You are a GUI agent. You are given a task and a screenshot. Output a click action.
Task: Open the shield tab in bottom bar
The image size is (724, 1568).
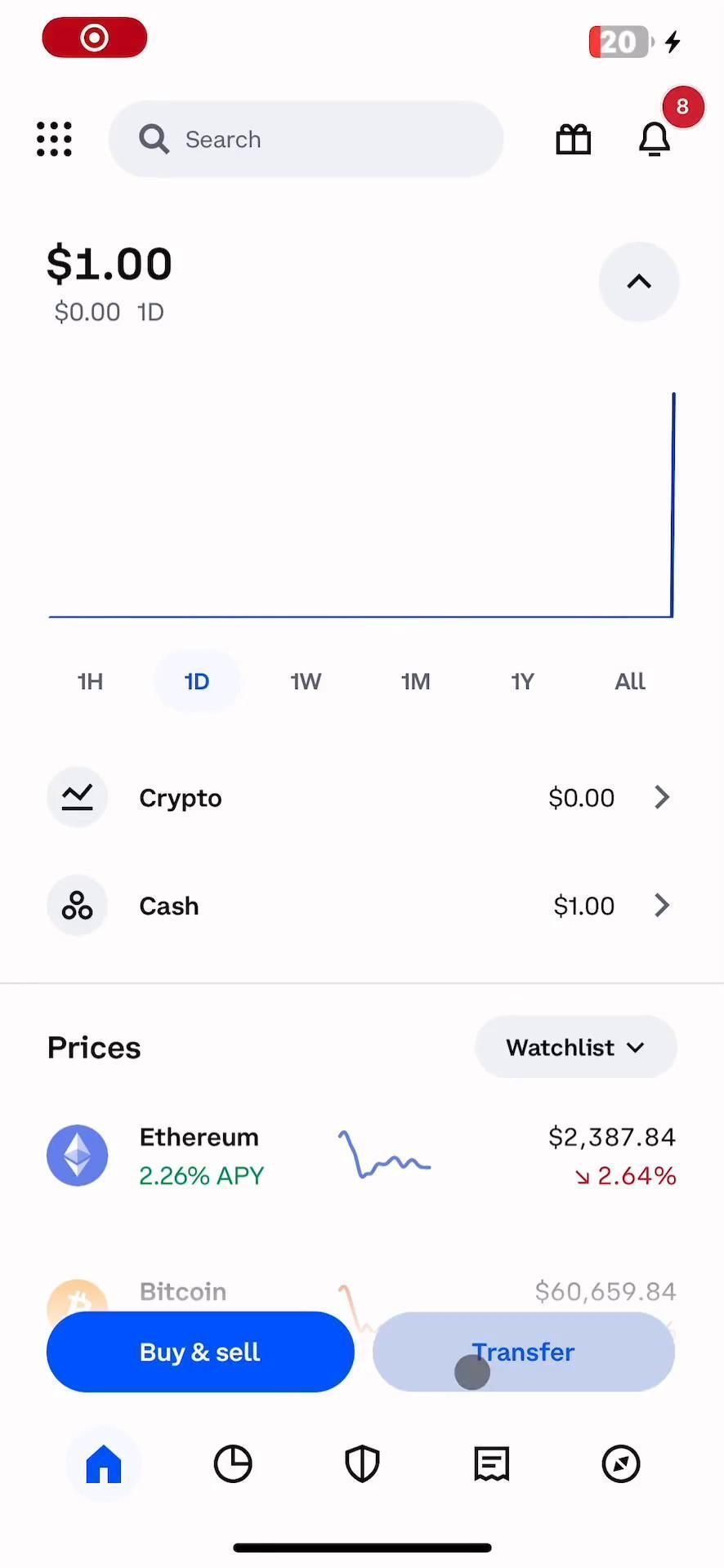point(362,1463)
